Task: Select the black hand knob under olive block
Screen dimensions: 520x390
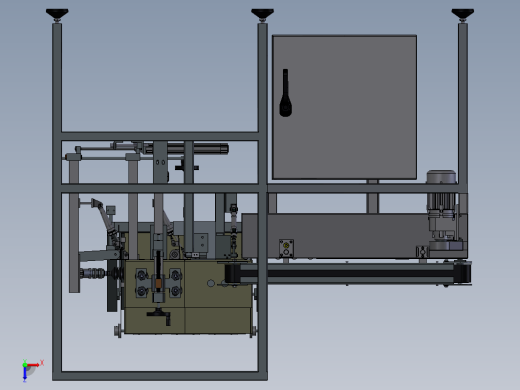Action: [159, 316]
